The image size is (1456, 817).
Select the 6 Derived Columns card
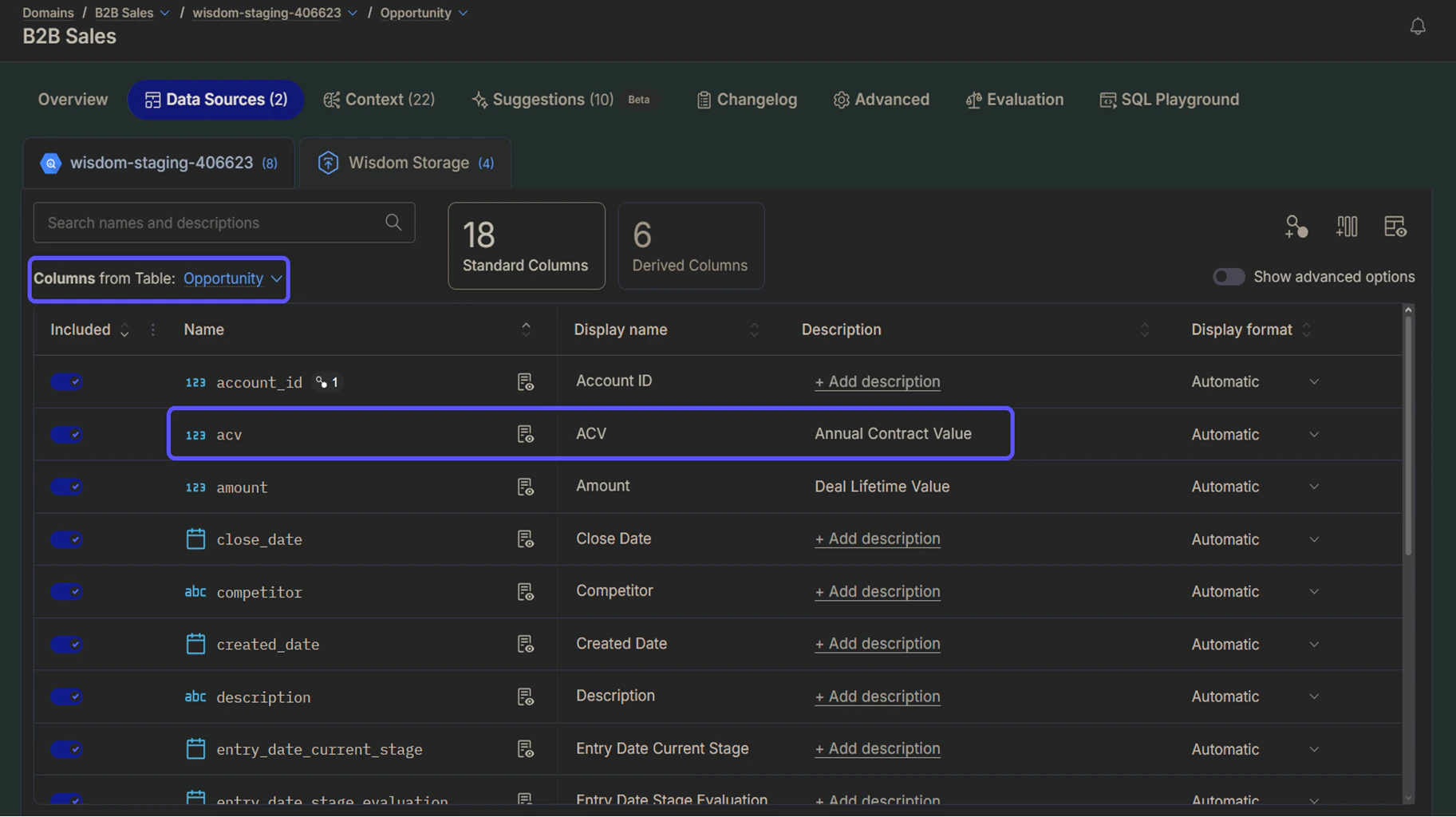click(691, 246)
